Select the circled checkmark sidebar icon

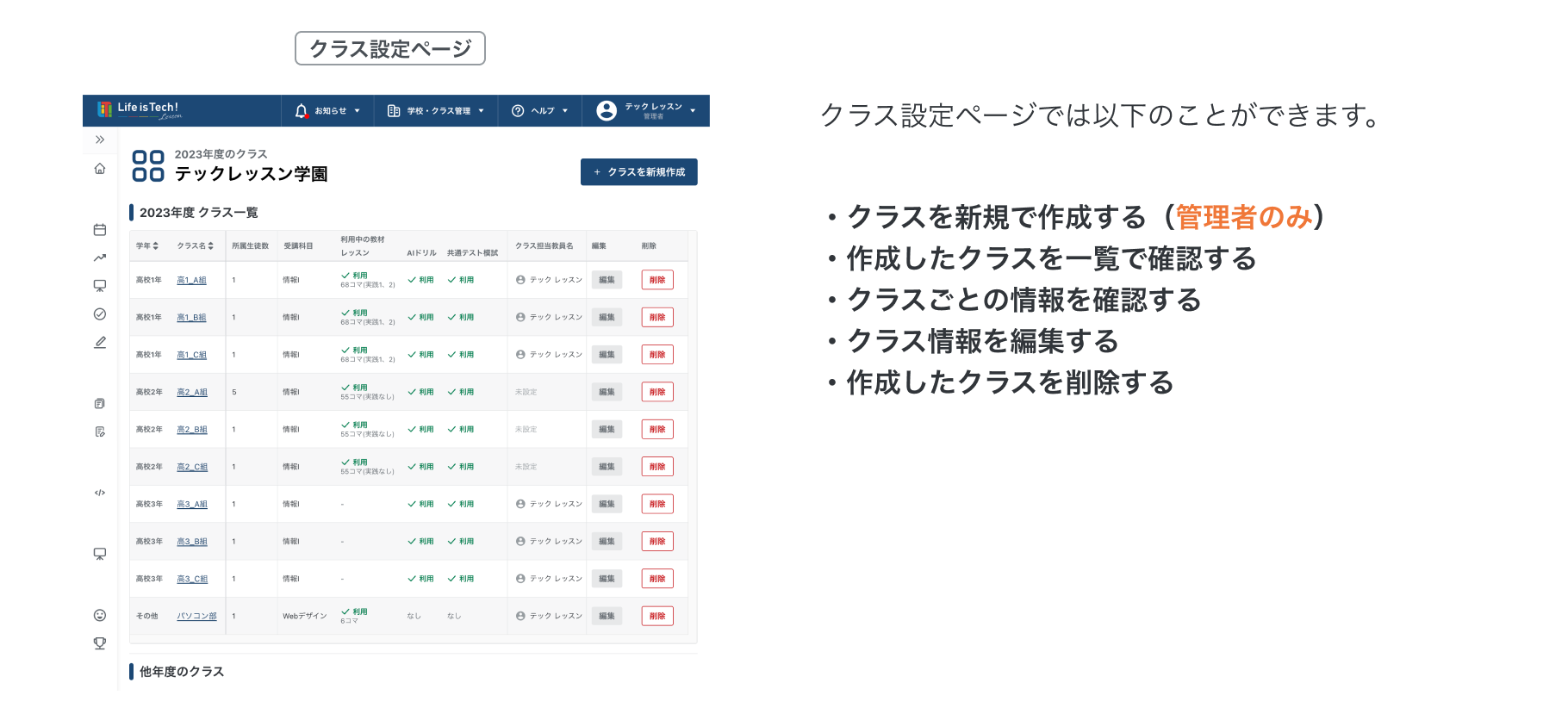coord(100,314)
